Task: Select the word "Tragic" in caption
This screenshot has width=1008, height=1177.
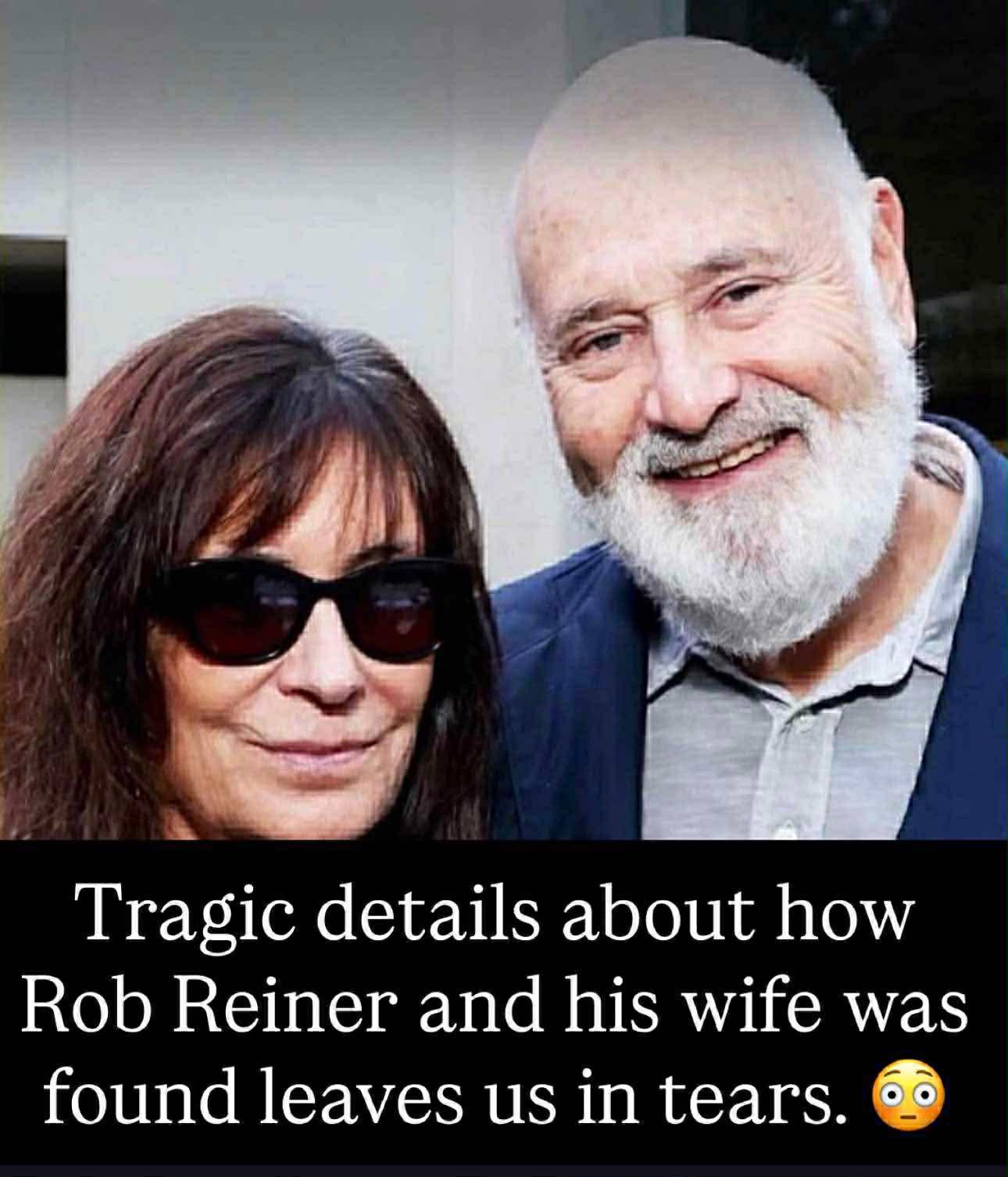Action: coord(188,917)
